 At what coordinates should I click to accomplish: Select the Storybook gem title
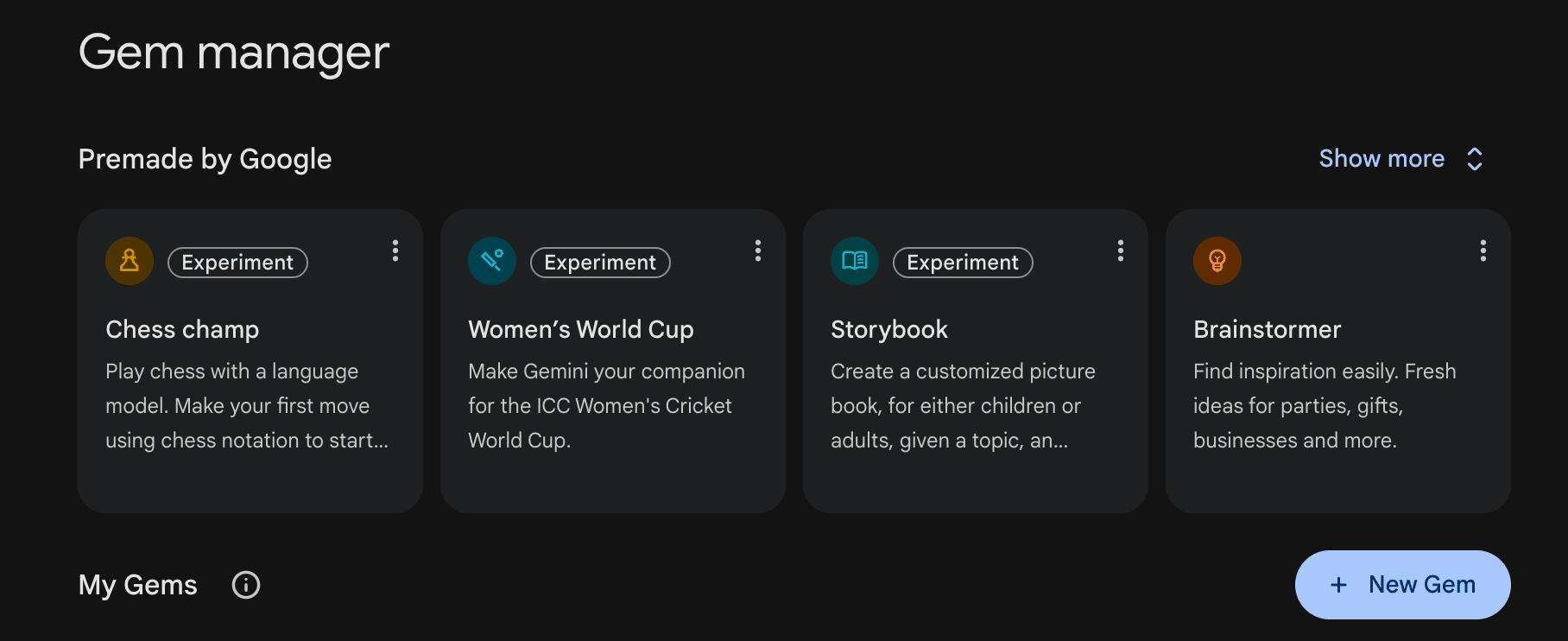pyautogui.click(x=888, y=329)
